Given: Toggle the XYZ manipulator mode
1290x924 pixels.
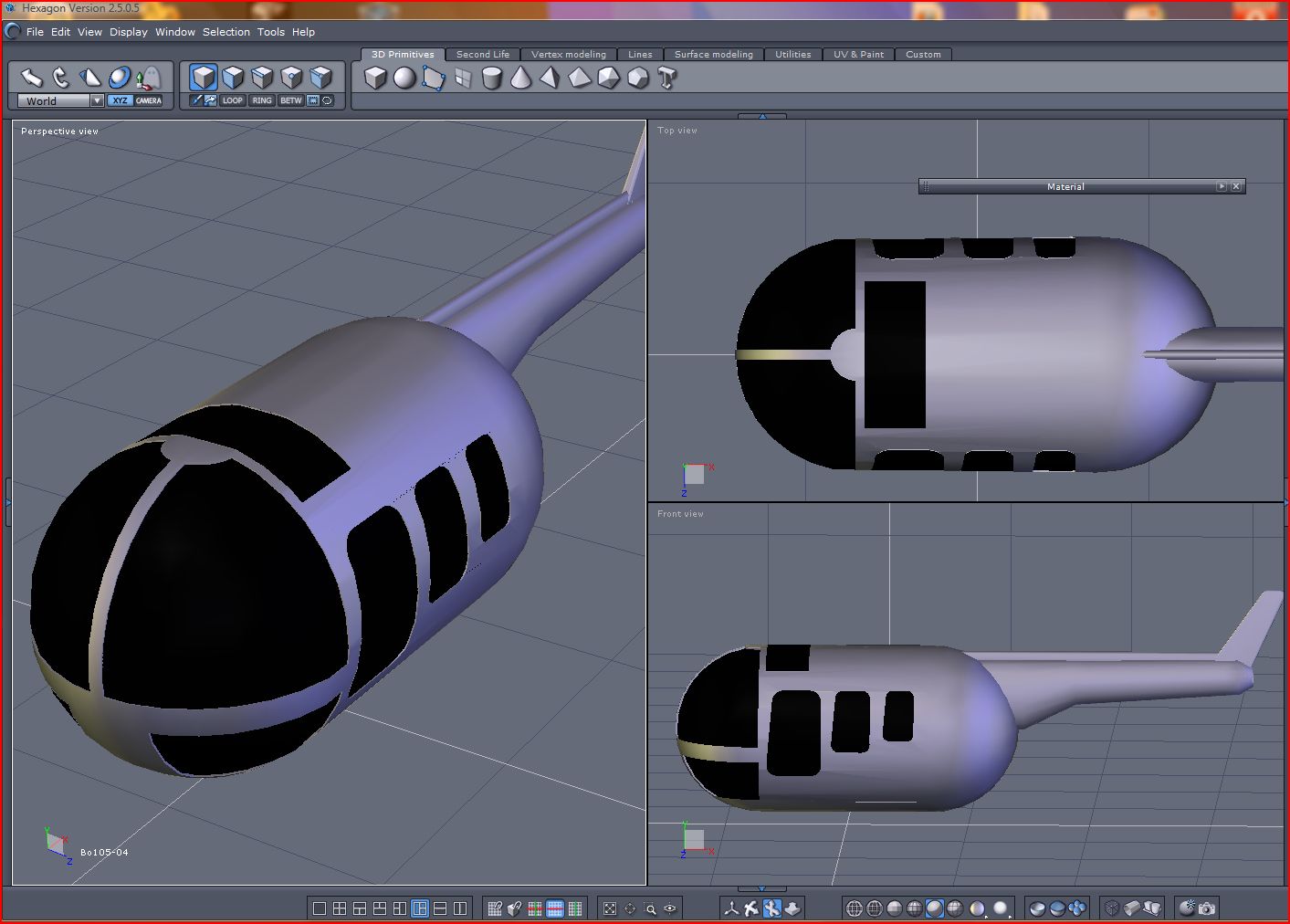Looking at the screenshot, I should pyautogui.click(x=120, y=100).
